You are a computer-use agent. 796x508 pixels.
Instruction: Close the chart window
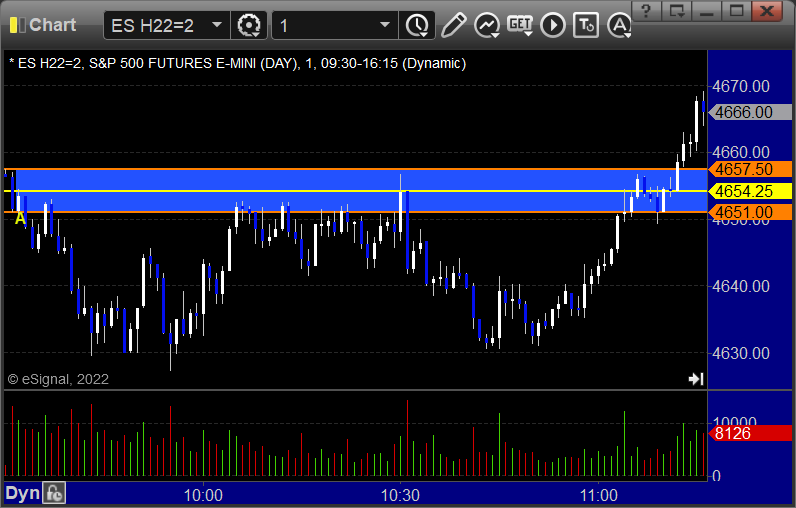[x=767, y=10]
